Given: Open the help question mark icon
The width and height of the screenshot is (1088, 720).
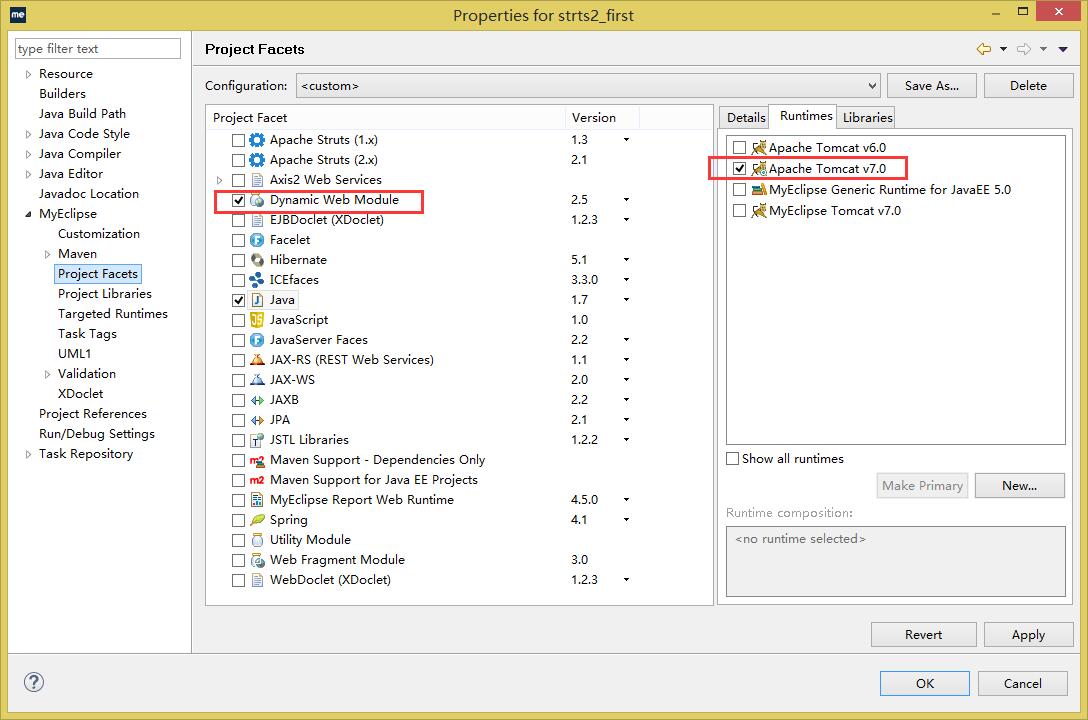Looking at the screenshot, I should (x=33, y=683).
